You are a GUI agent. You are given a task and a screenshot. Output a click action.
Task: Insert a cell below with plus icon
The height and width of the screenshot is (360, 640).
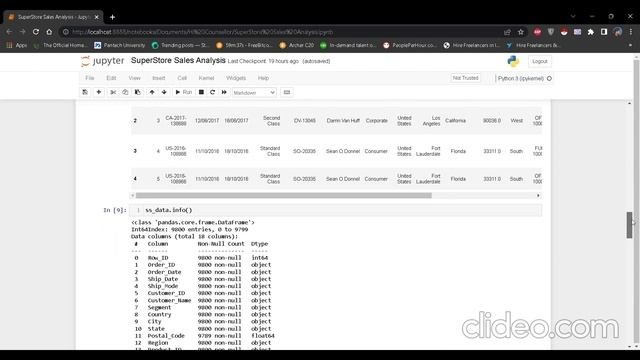(99, 92)
